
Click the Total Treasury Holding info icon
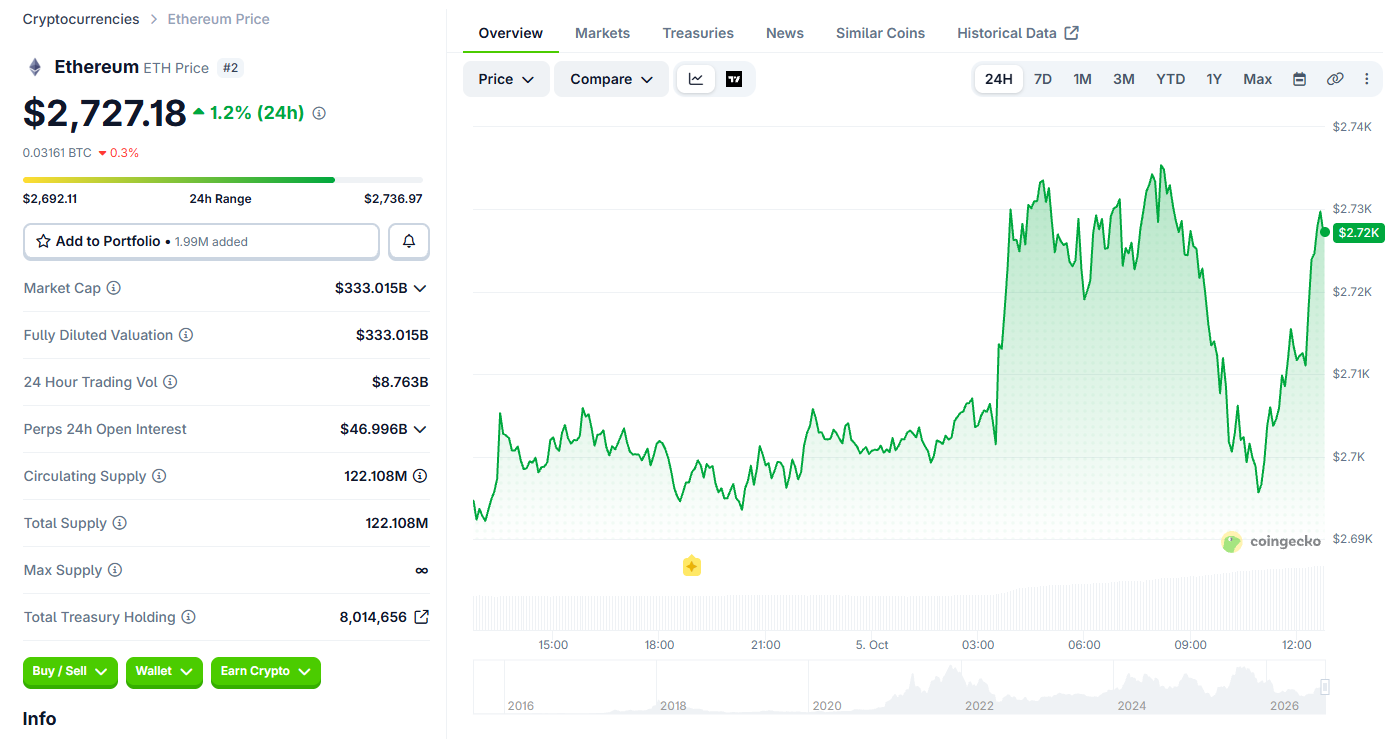point(188,617)
